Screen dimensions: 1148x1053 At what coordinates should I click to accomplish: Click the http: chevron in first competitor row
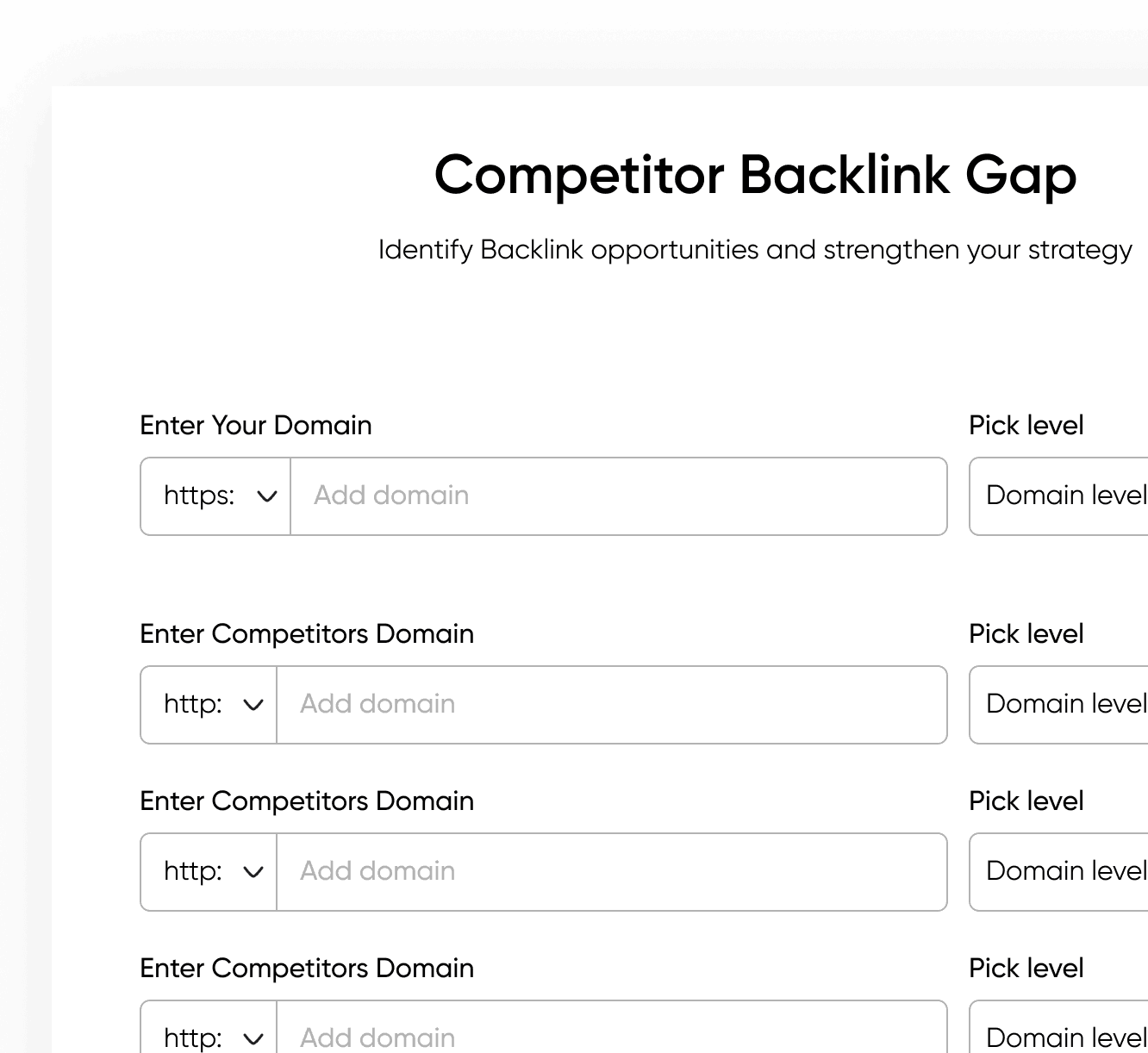253,705
